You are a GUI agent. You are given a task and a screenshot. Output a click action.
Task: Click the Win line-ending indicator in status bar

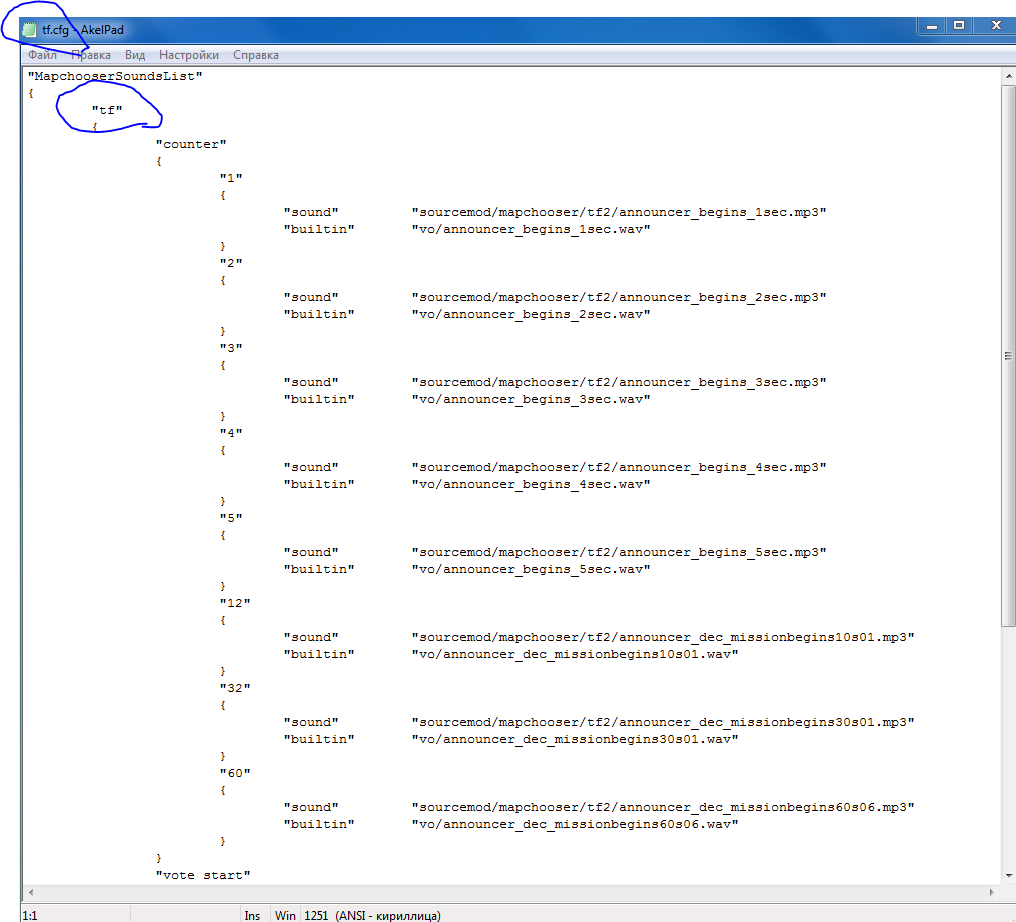click(x=285, y=915)
